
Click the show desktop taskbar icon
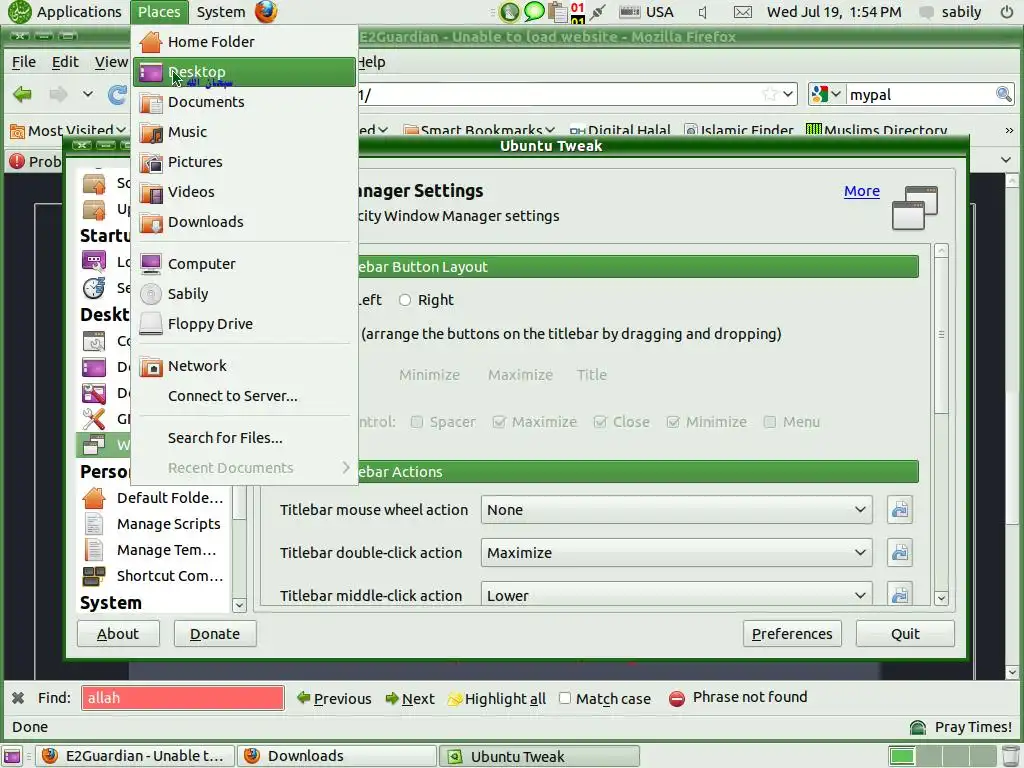(x=12, y=756)
